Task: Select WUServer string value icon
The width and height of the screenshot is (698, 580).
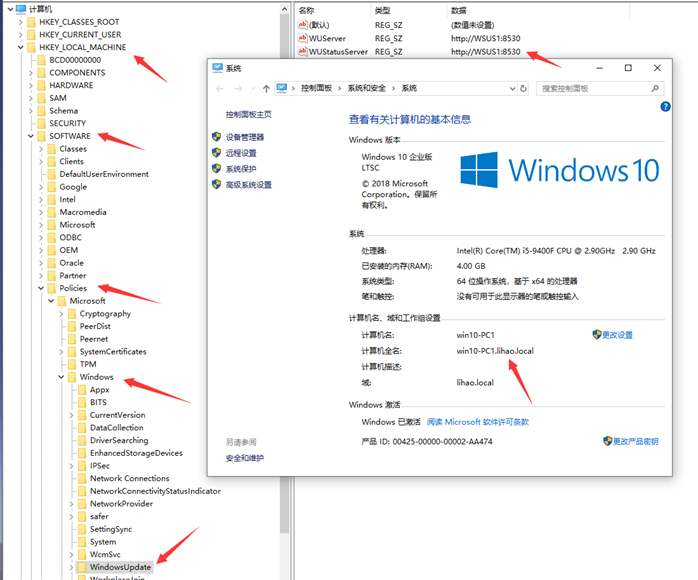Action: click(303, 38)
